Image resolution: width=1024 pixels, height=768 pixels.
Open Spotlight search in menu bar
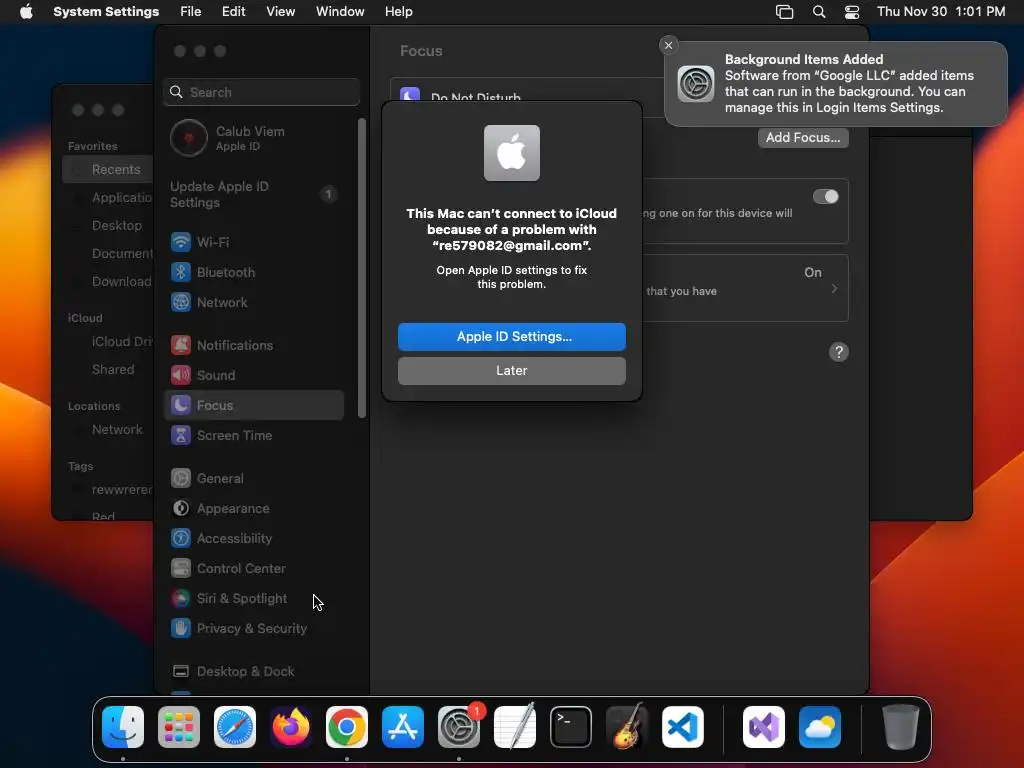819,12
